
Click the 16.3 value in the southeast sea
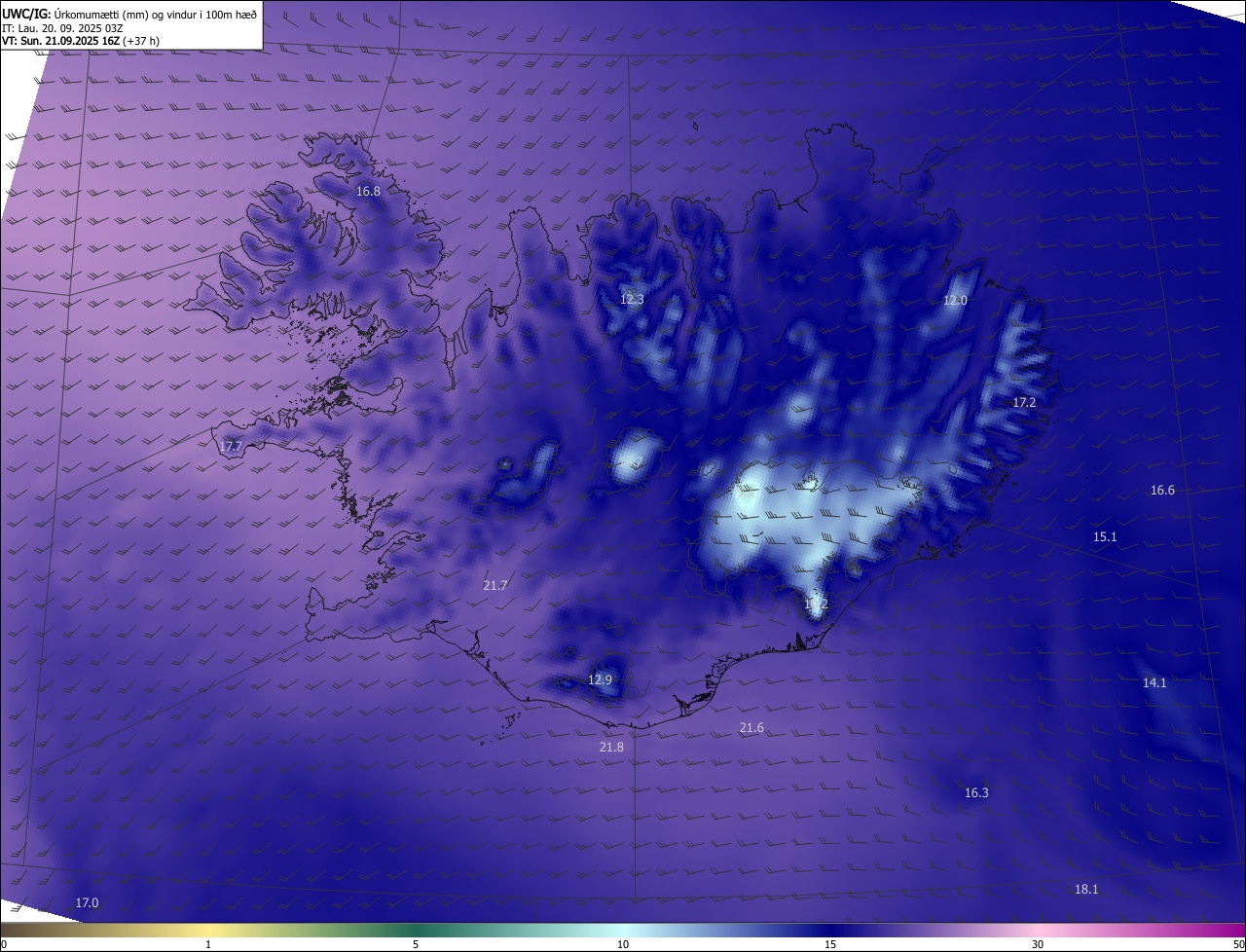976,792
